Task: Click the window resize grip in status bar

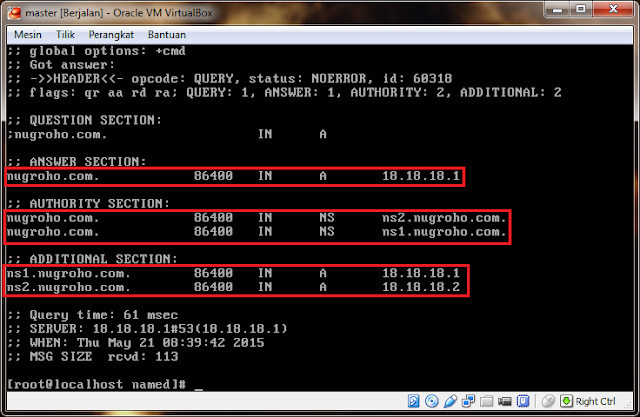Action: pos(628,406)
